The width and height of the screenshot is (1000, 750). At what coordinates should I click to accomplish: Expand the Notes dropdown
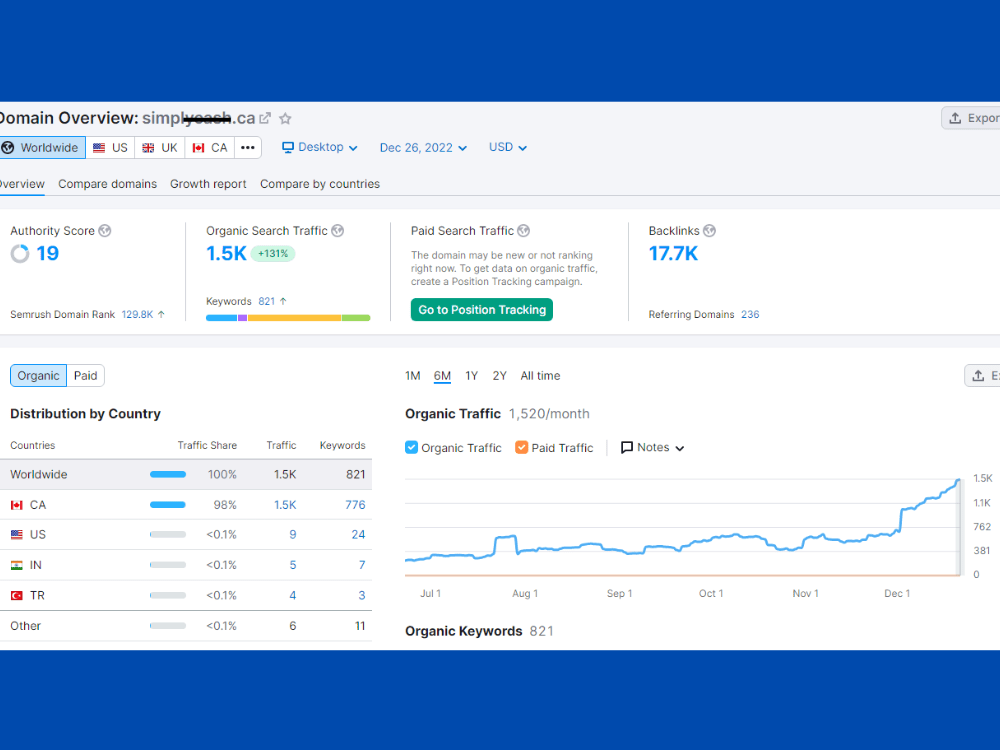pyautogui.click(x=652, y=448)
